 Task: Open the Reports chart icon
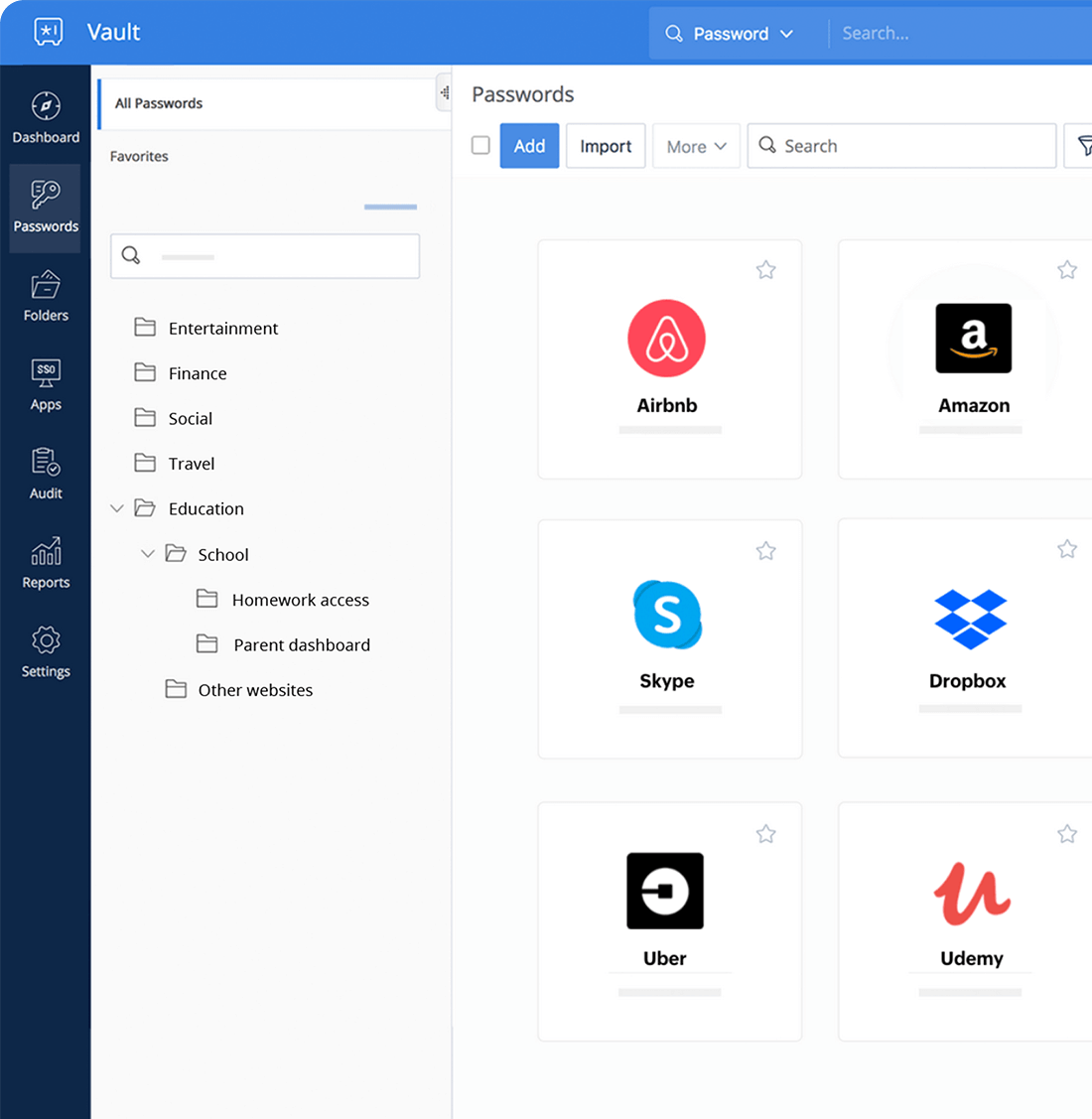tap(46, 552)
